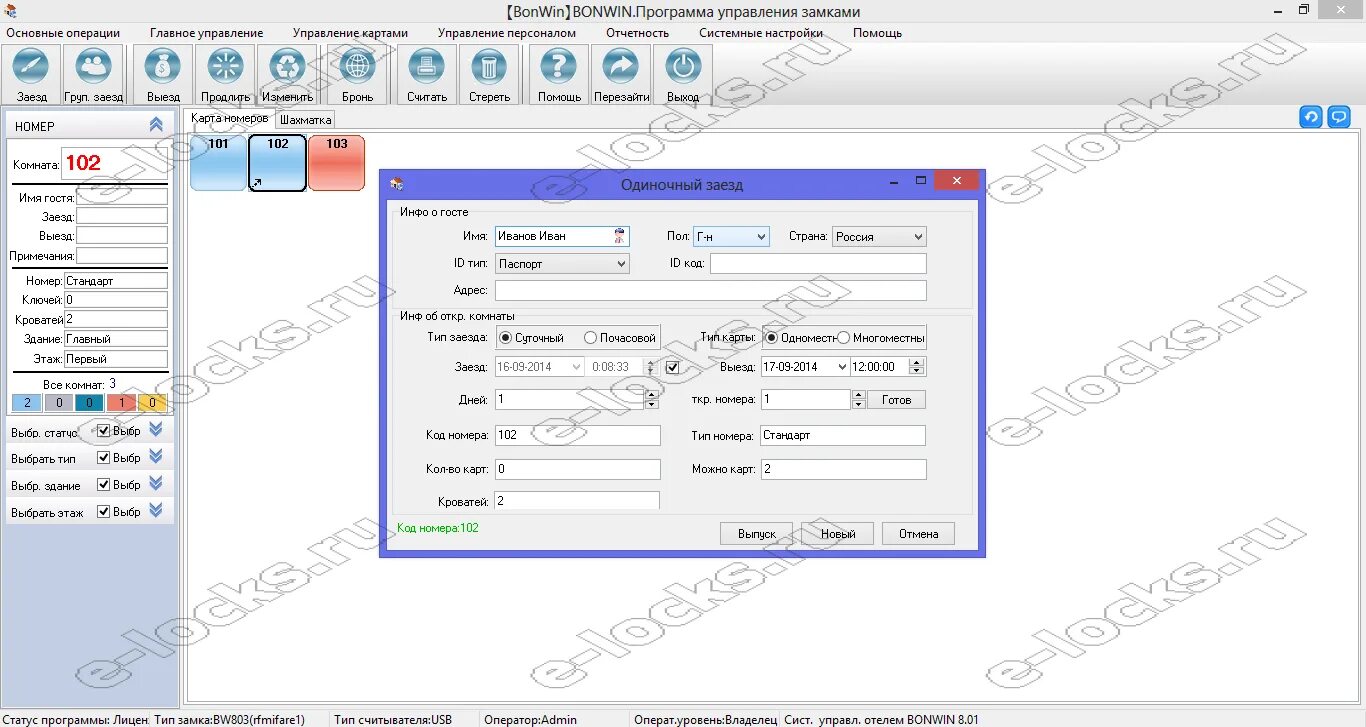Select the Суточный daily radio button
Screen dimensions: 1366x727
505,338
